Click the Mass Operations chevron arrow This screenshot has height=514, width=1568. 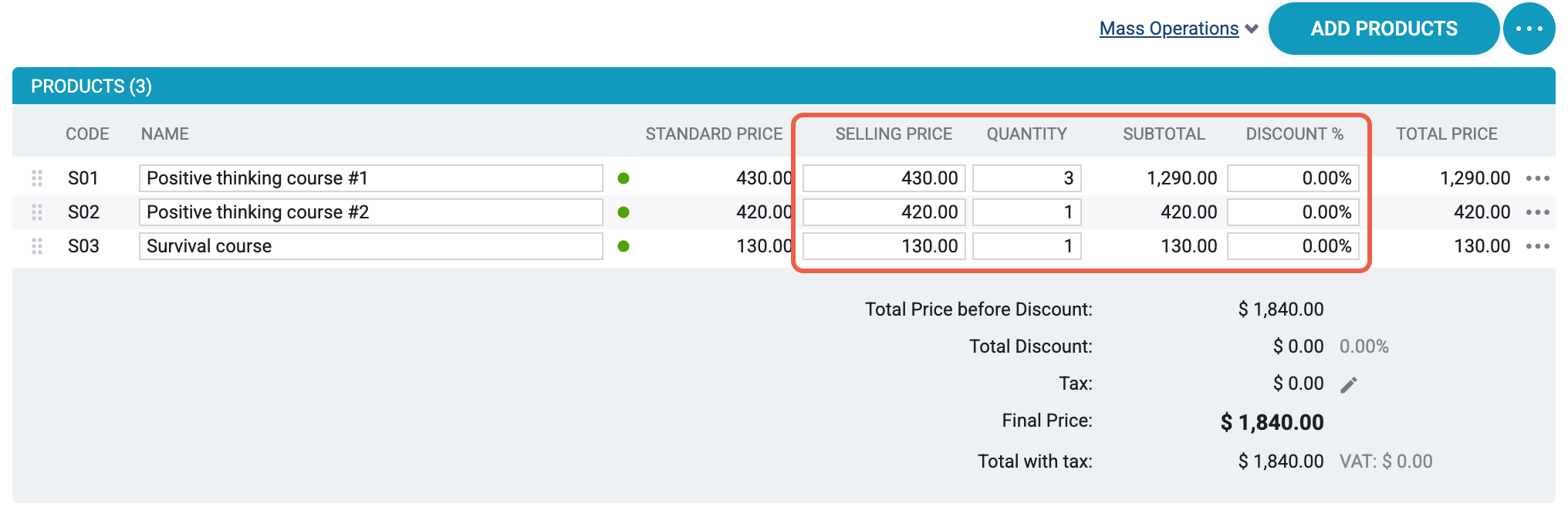pyautogui.click(x=1252, y=29)
